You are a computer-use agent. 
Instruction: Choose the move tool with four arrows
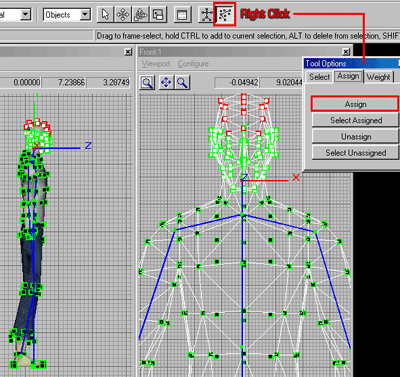pyautogui.click(x=123, y=15)
